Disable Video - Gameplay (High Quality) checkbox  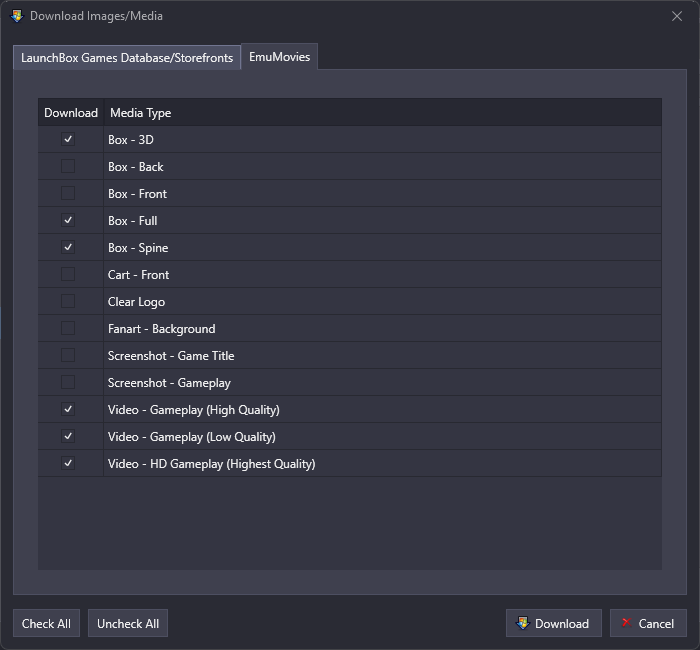point(68,409)
